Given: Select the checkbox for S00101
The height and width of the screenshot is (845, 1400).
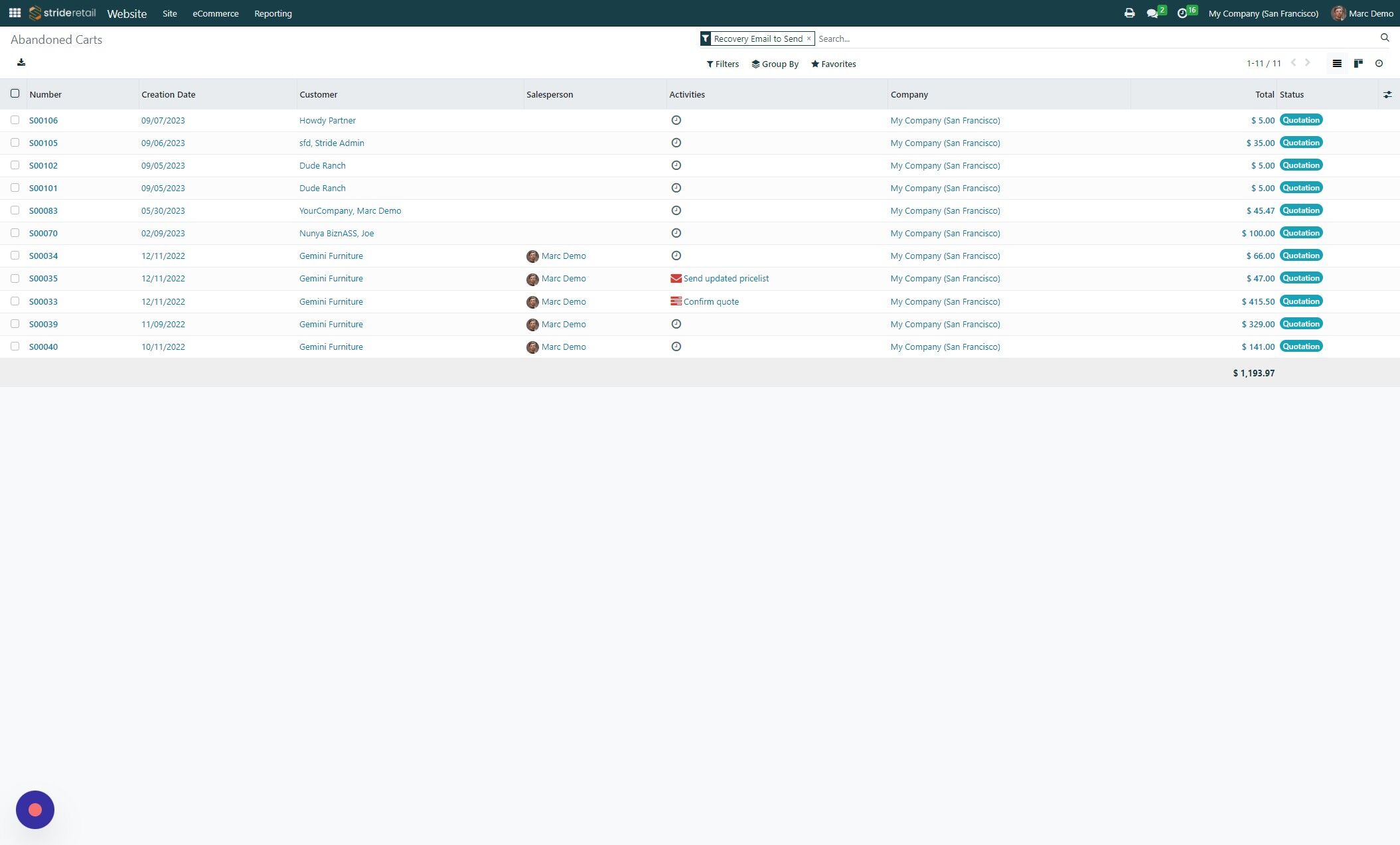Looking at the screenshot, I should (x=15, y=188).
